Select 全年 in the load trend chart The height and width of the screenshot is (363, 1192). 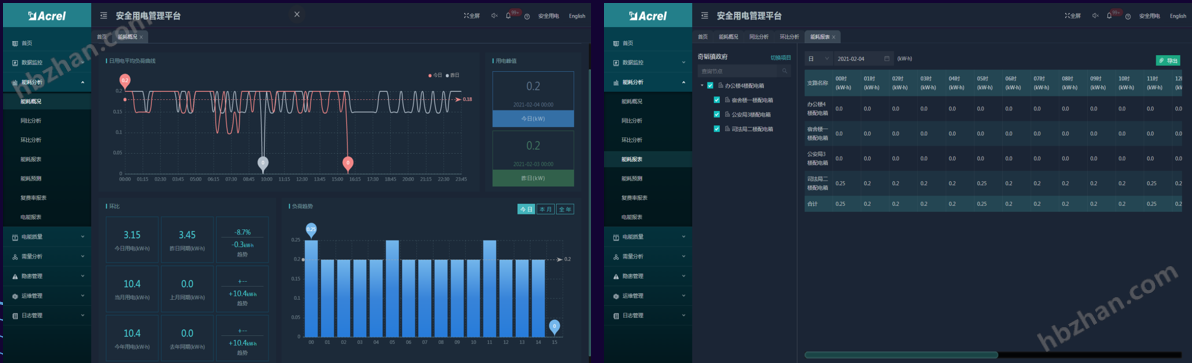565,209
